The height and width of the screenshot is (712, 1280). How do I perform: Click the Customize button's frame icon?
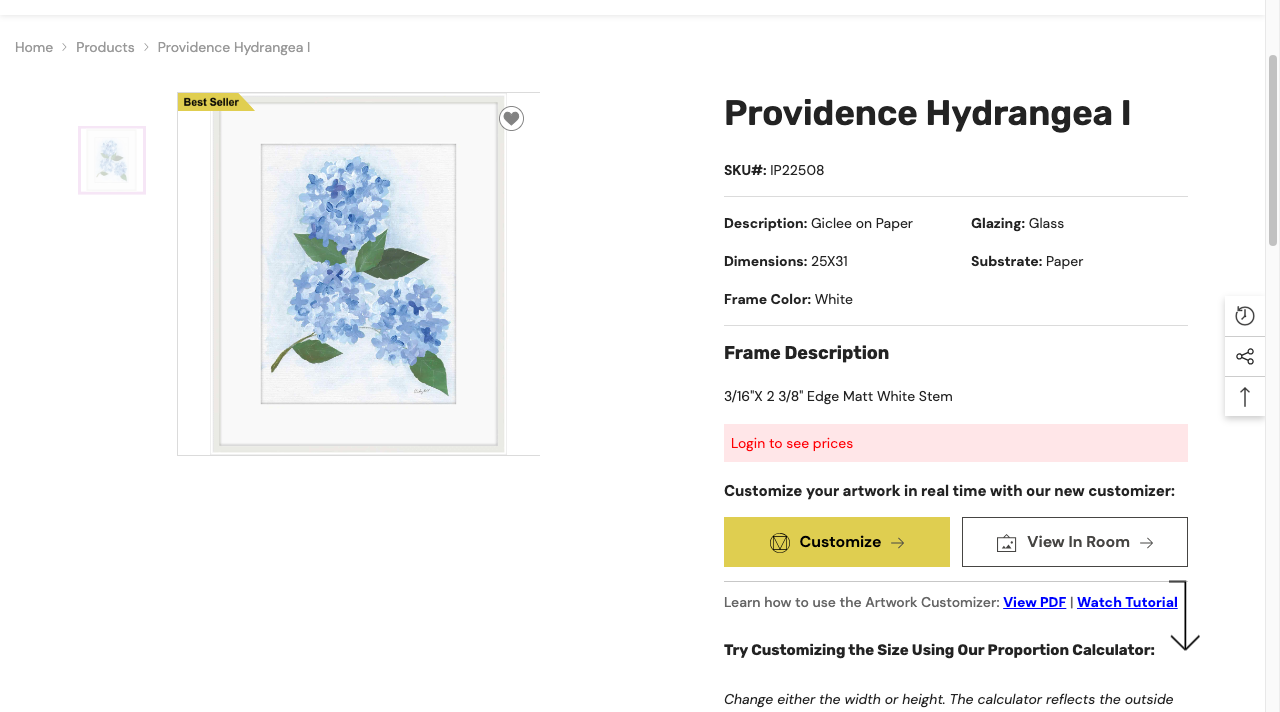(780, 542)
